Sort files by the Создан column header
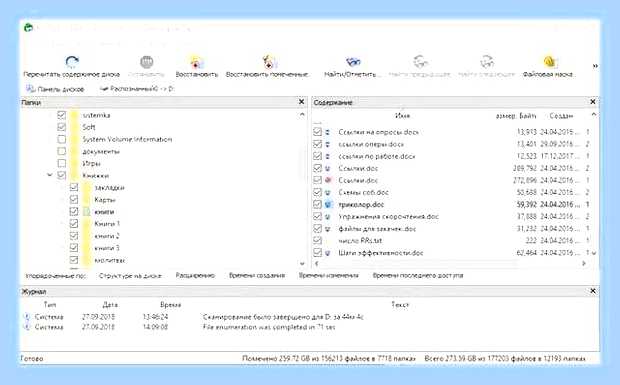 click(x=561, y=116)
